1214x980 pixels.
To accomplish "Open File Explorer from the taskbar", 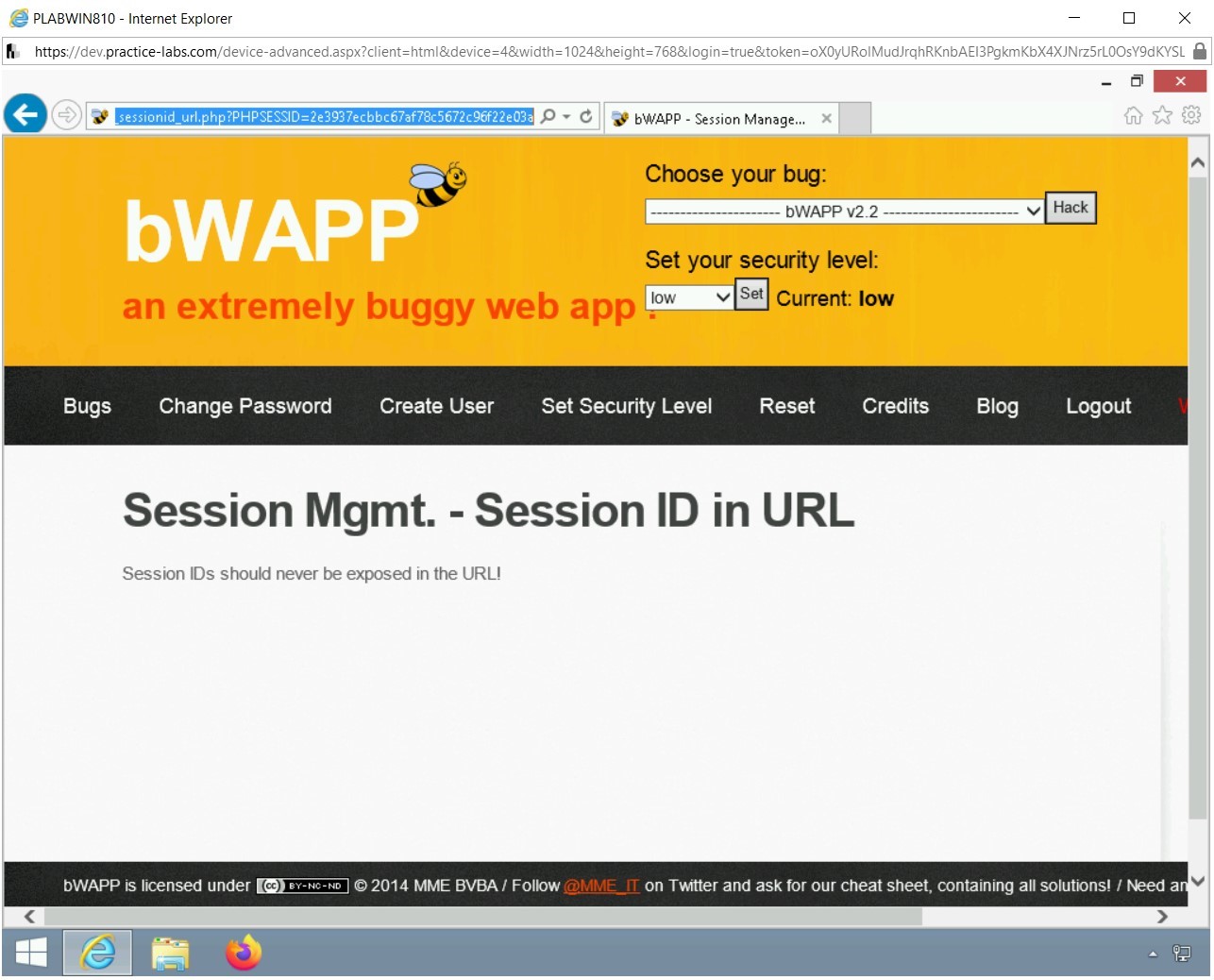I will click(170, 953).
